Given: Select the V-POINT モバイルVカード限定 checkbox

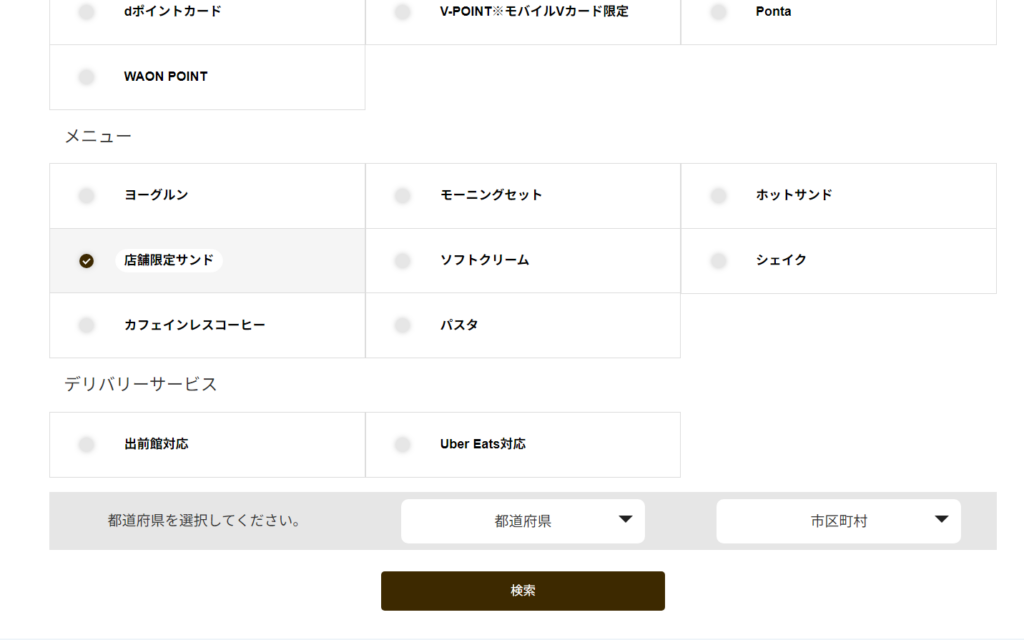Looking at the screenshot, I should pos(402,12).
